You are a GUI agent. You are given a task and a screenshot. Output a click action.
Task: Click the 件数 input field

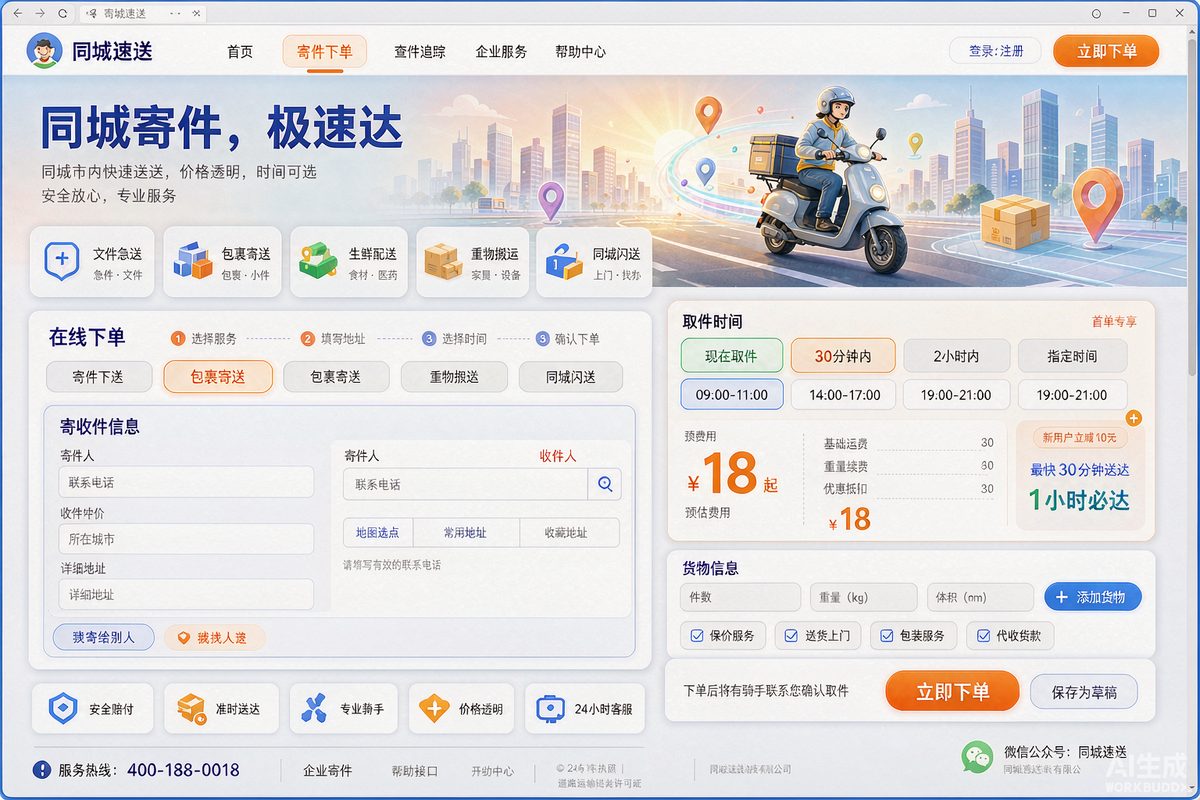[740, 597]
